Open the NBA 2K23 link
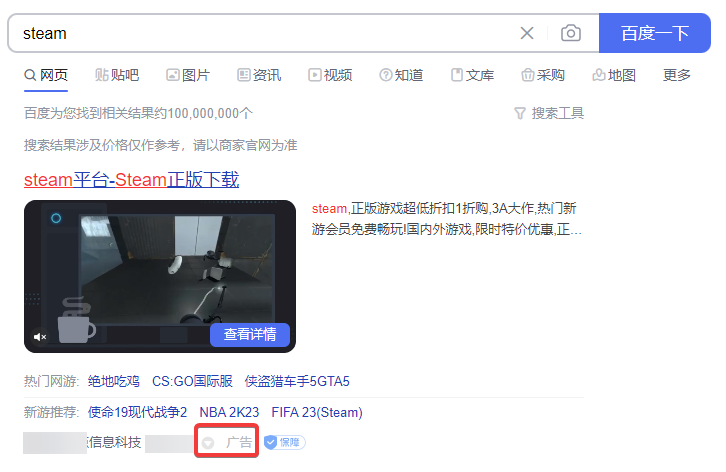726x472 pixels. [x=229, y=412]
